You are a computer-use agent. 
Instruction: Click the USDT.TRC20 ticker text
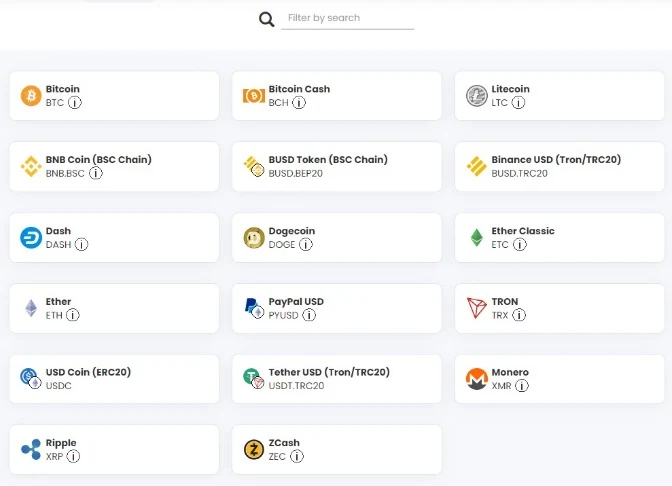[296, 386]
